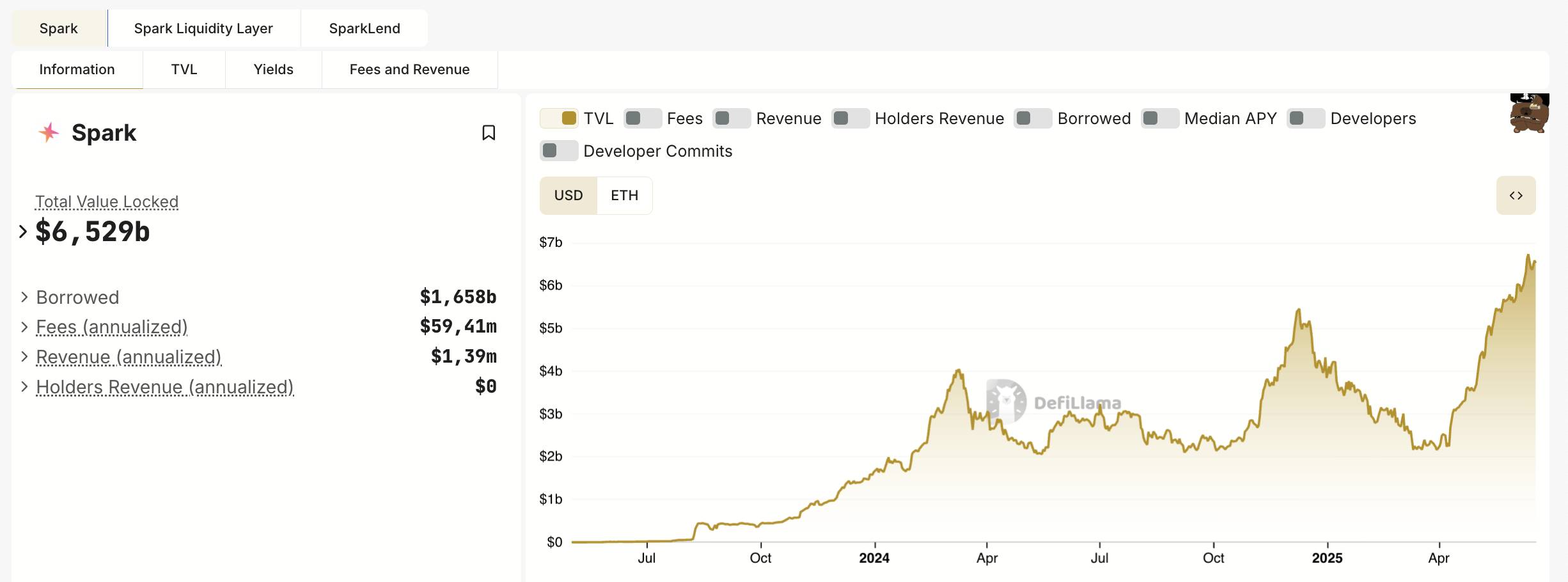The width and height of the screenshot is (1568, 582).
Task: Select the Spark protocol tab
Action: pos(59,28)
